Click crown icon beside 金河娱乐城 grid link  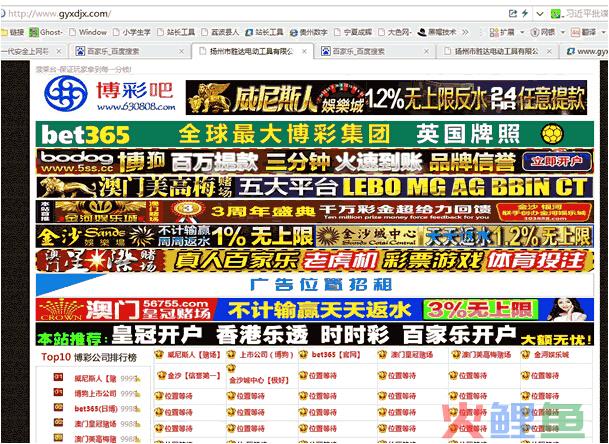click(525, 354)
